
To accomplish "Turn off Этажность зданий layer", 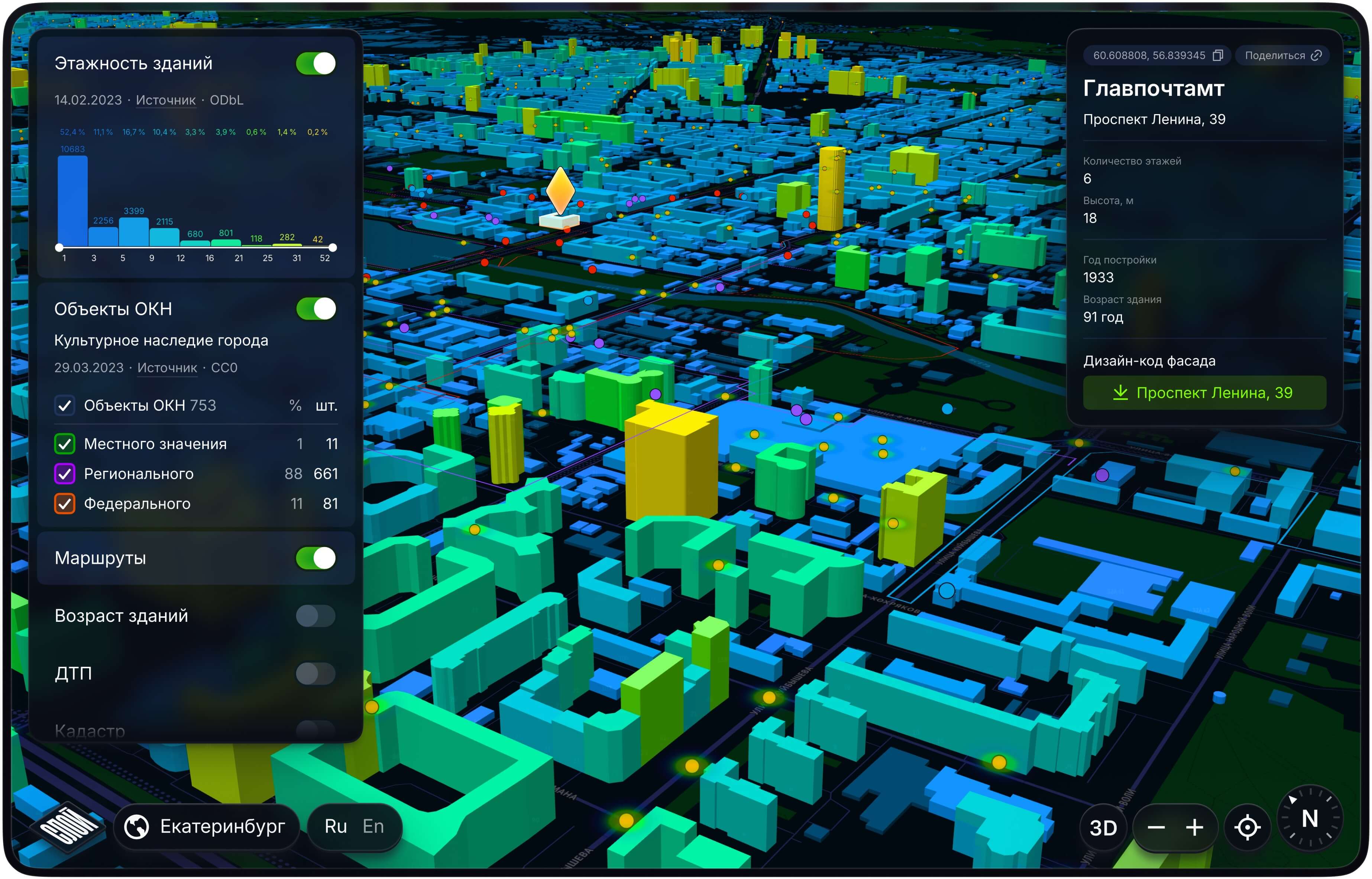I will (316, 63).
